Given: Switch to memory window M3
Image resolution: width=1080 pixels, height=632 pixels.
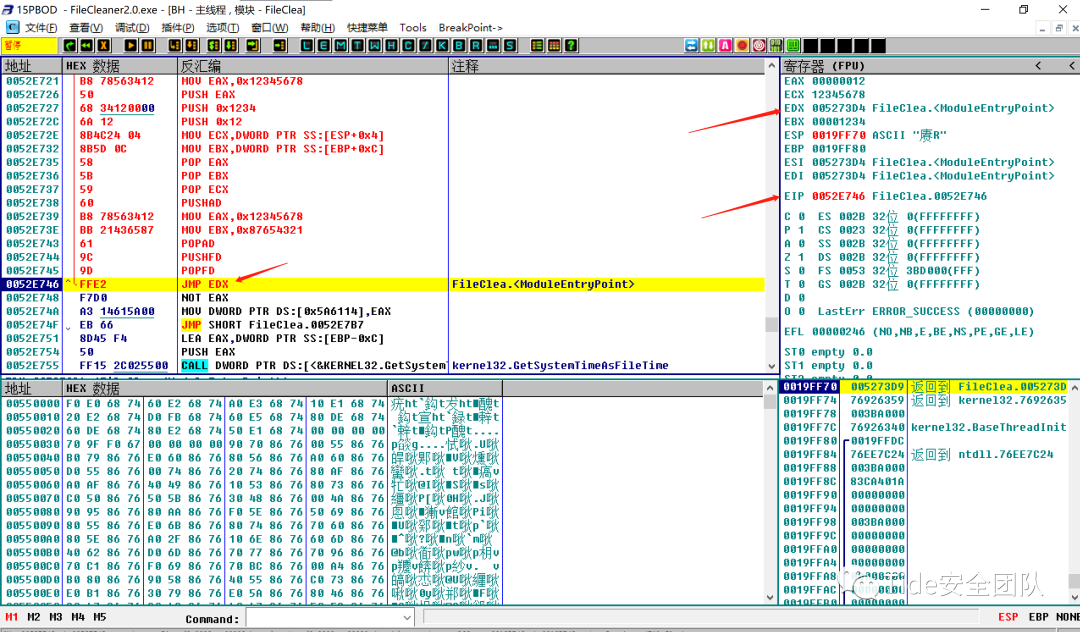Looking at the screenshot, I should (56, 617).
